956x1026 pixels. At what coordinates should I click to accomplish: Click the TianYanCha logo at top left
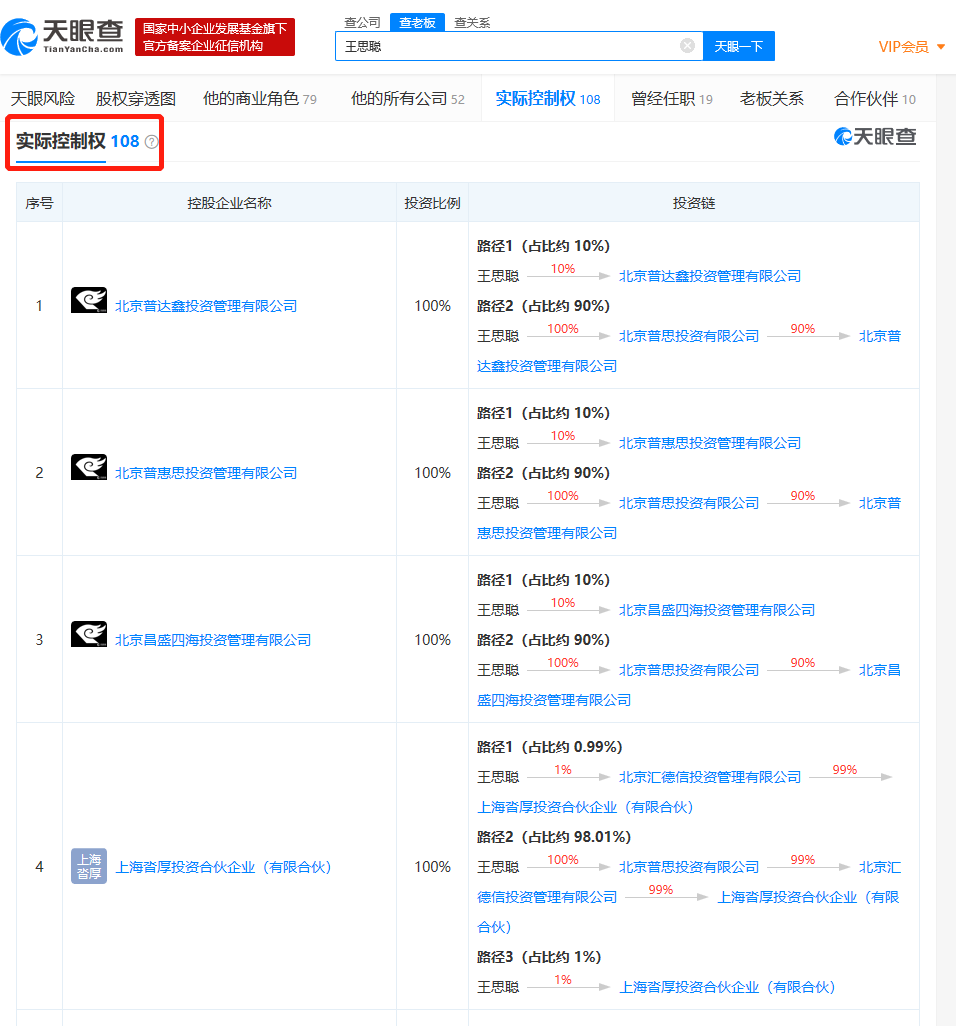pyautogui.click(x=62, y=37)
